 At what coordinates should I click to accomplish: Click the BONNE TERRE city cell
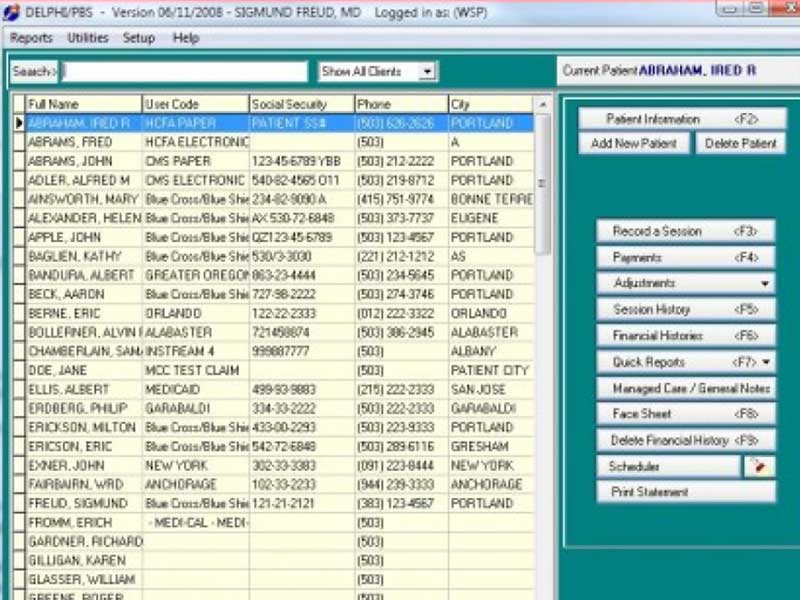click(x=491, y=199)
